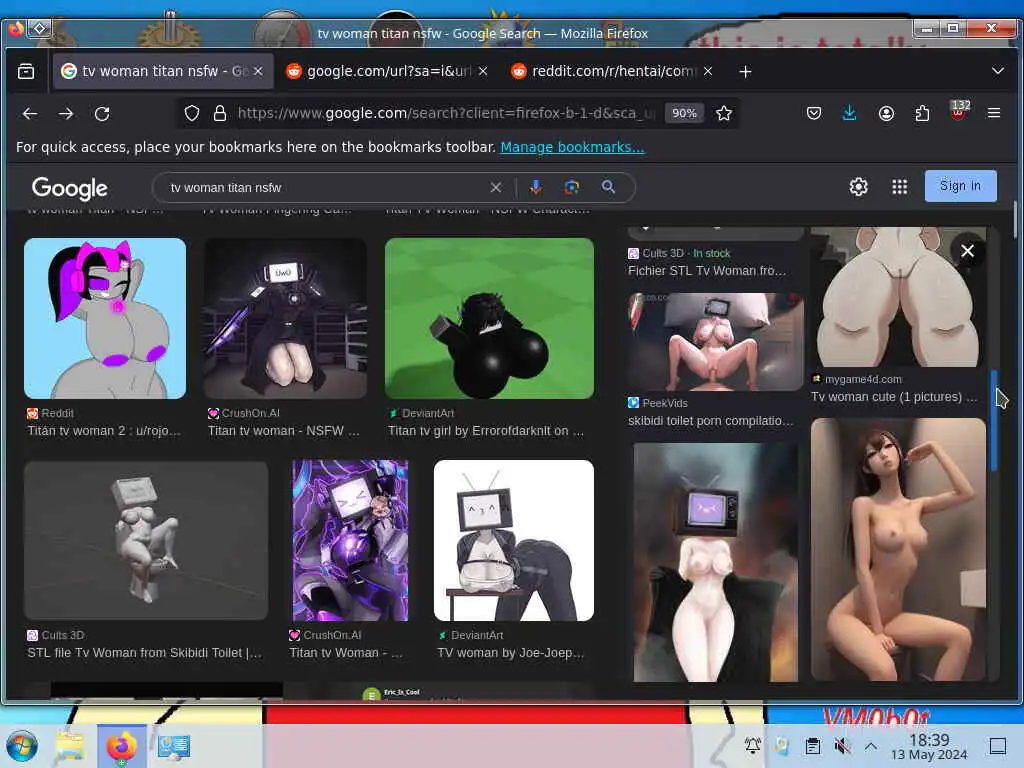The height and width of the screenshot is (768, 1024).
Task: Reload the current page
Action: pyautogui.click(x=102, y=114)
